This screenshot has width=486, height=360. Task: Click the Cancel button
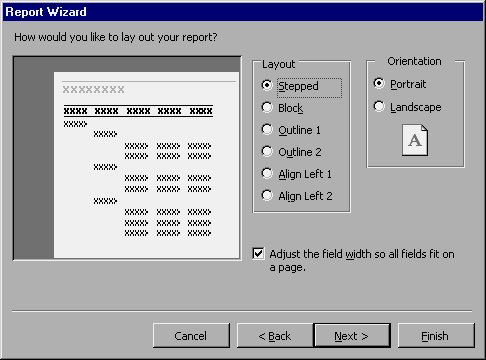click(191, 335)
